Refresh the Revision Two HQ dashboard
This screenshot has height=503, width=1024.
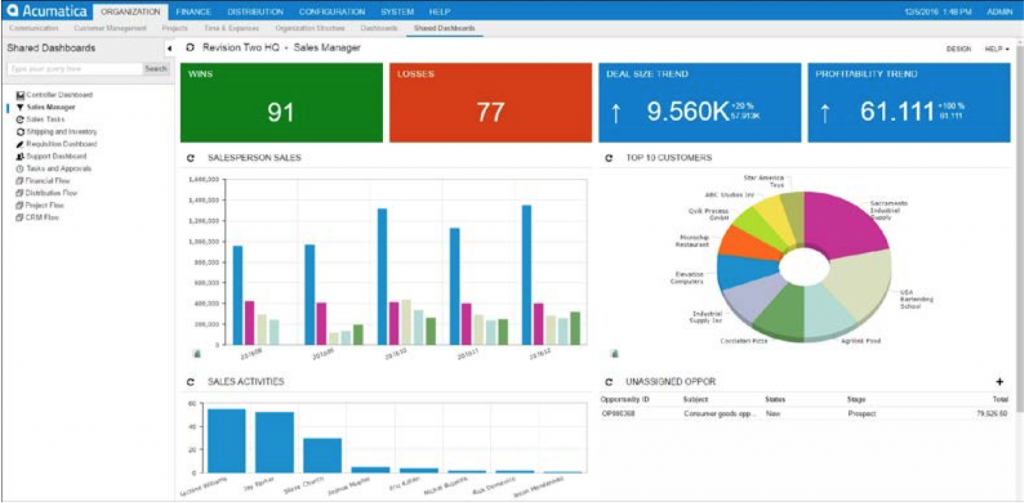tap(191, 48)
